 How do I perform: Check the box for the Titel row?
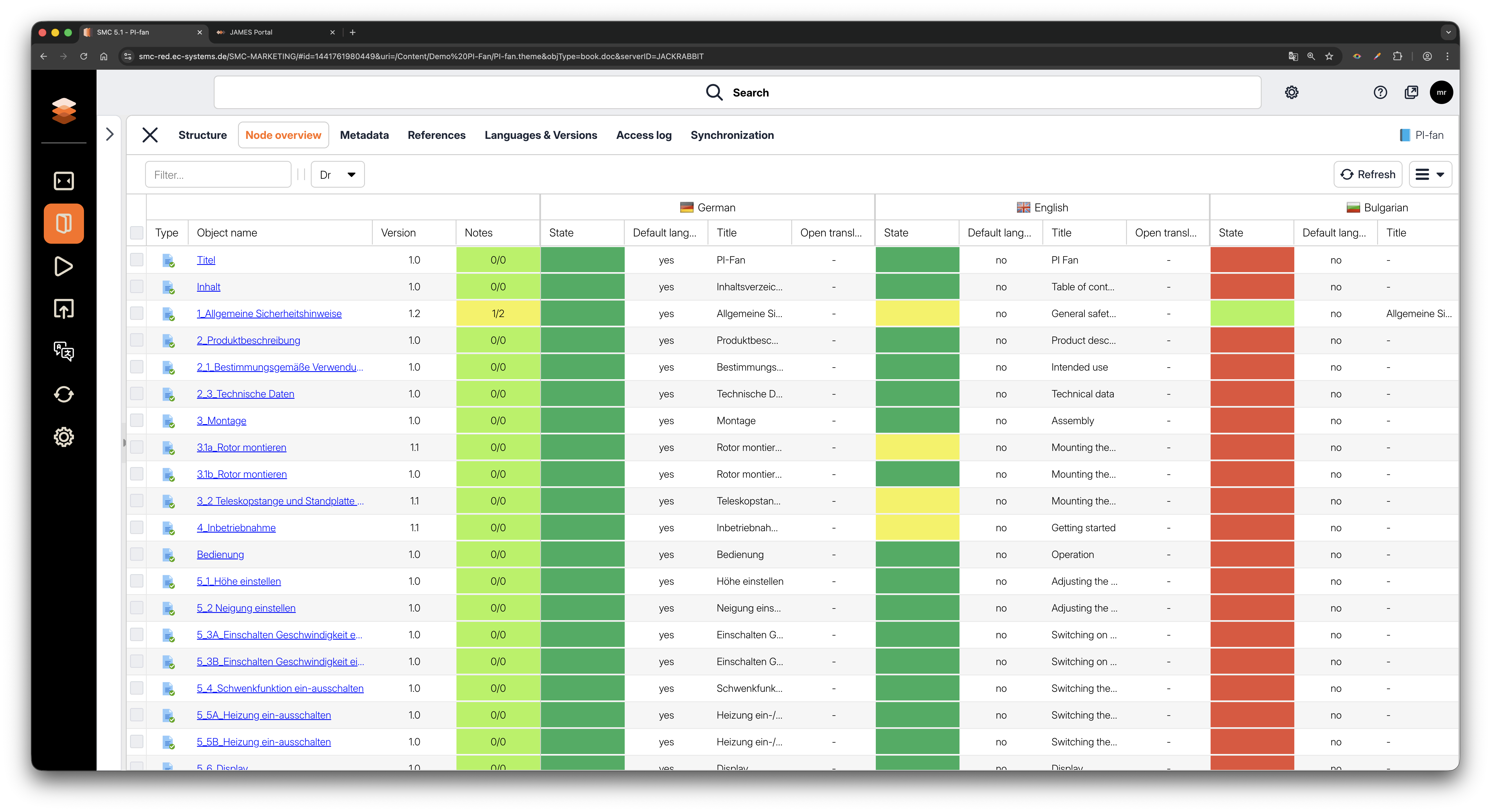[x=137, y=260]
